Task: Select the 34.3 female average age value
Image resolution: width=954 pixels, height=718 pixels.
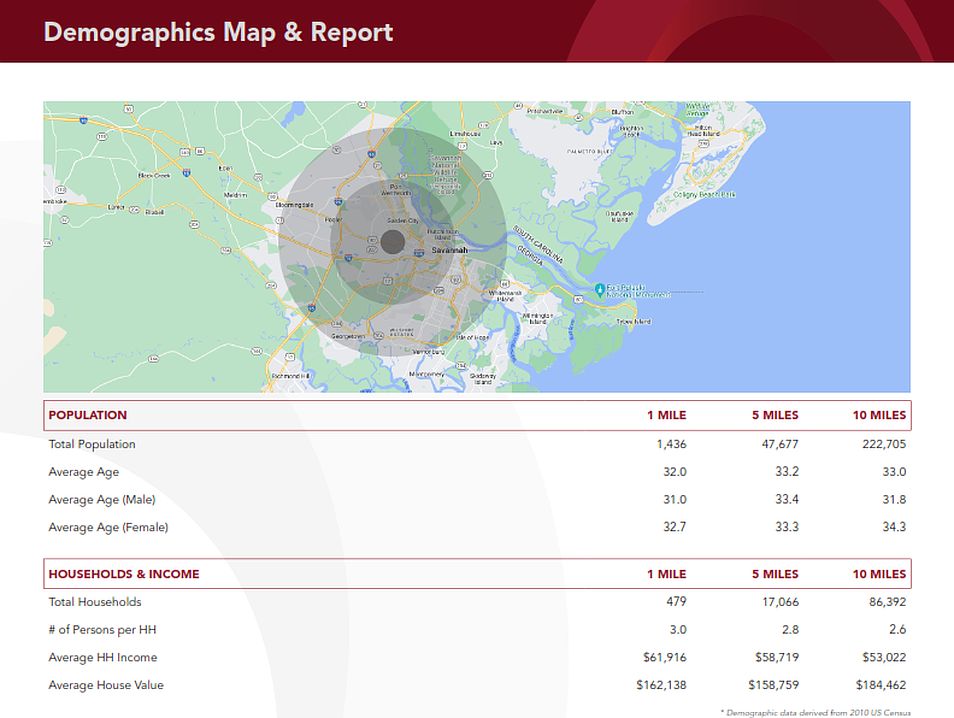Action: (894, 527)
